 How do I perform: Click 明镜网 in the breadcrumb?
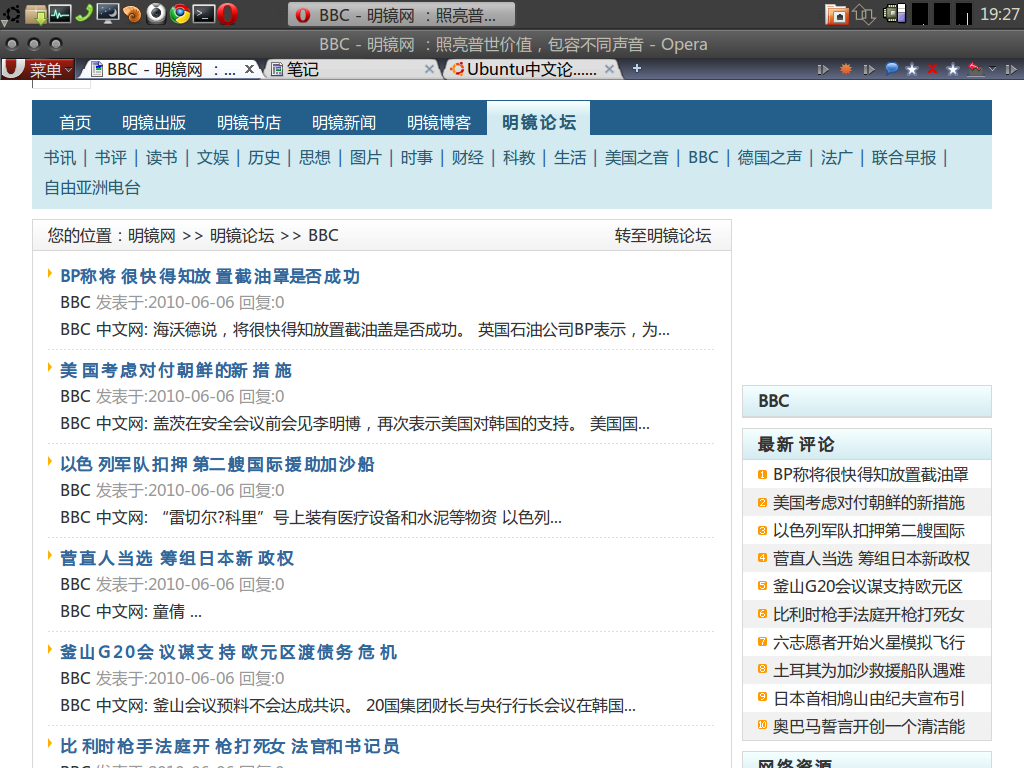coord(152,236)
